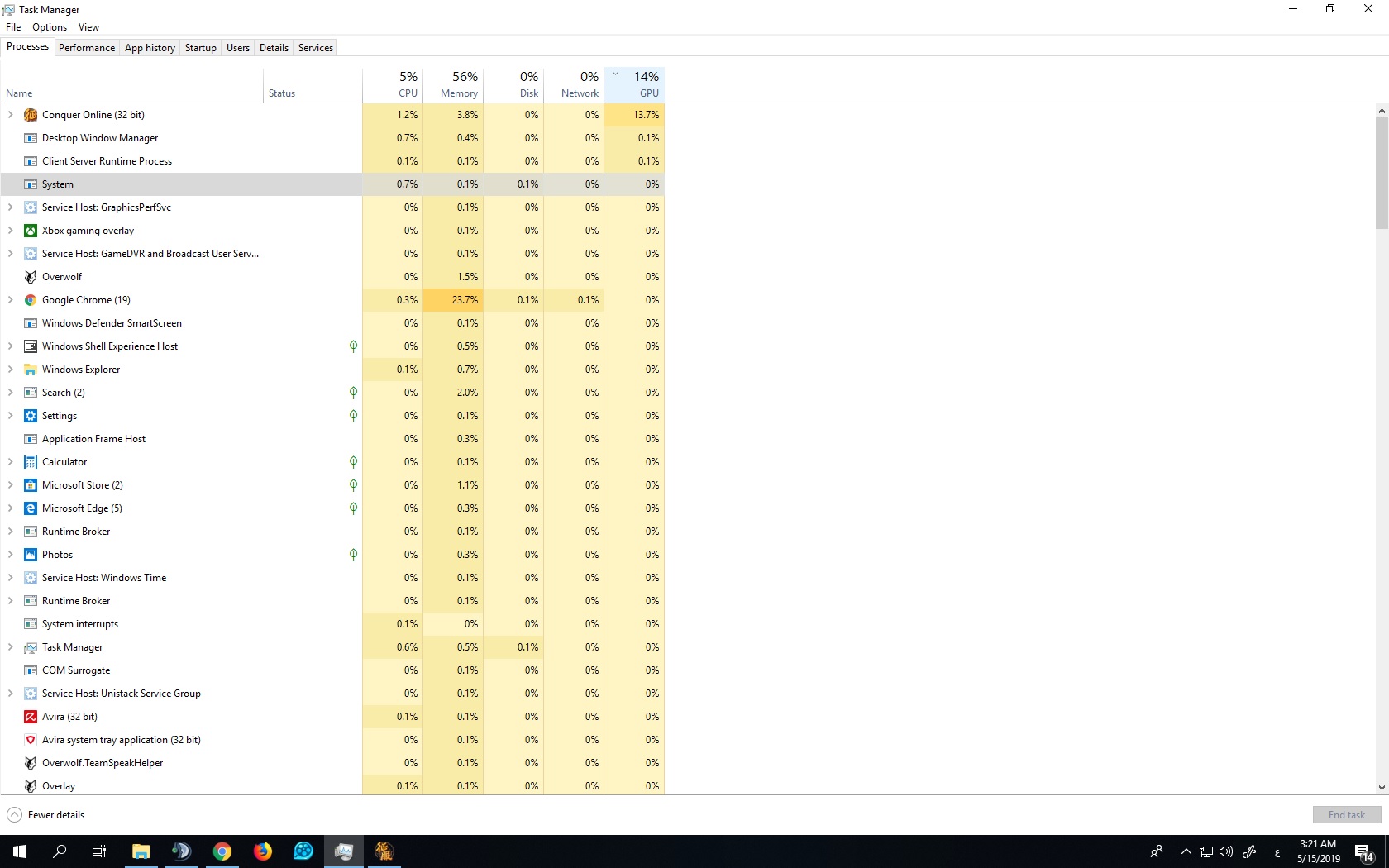This screenshot has height=868, width=1389.
Task: Click the Google Chrome process icon
Action: pos(31,300)
